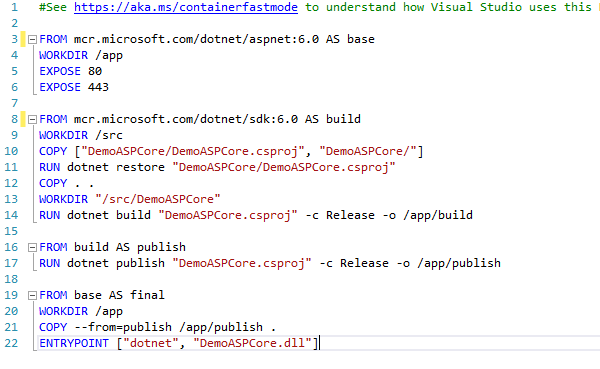Click the 'EXPOSE 443' line
Image resolution: width=600 pixels, height=369 pixels.
pos(74,87)
